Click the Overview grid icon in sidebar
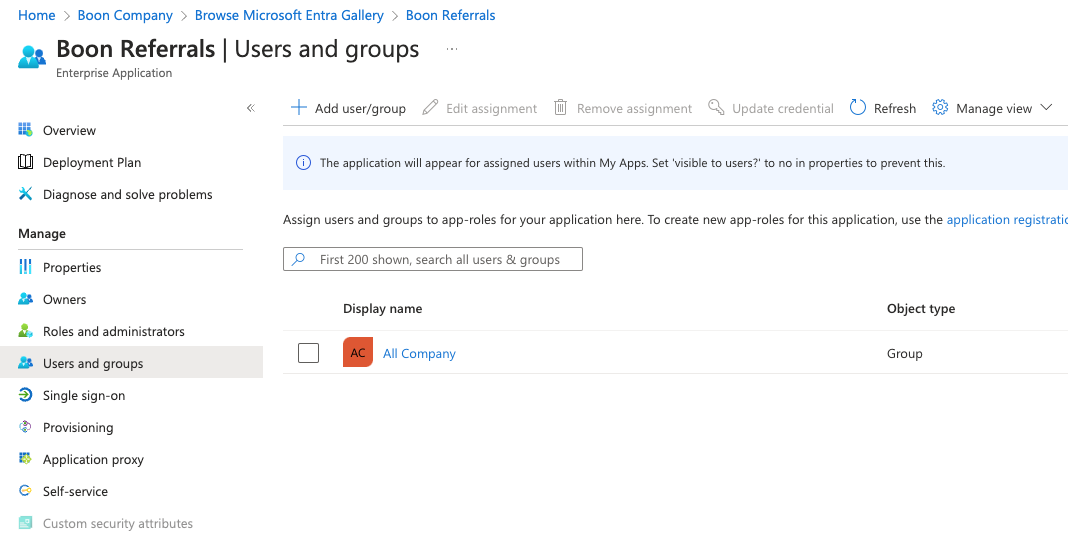 tap(25, 130)
